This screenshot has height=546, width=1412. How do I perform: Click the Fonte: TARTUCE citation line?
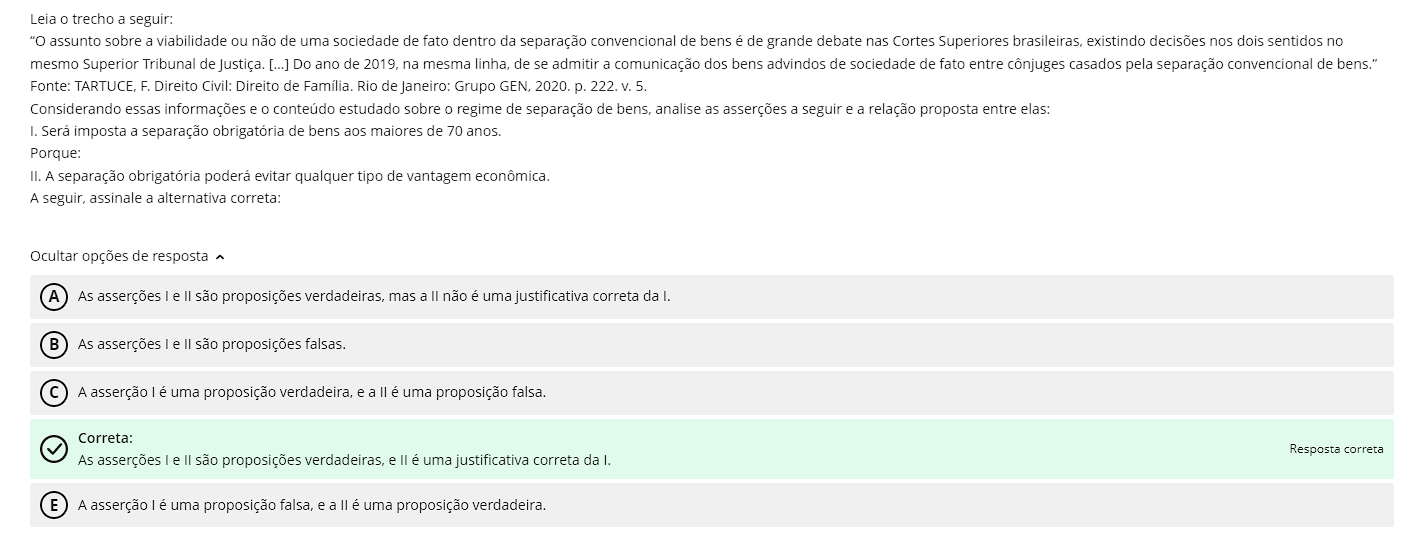(x=338, y=86)
